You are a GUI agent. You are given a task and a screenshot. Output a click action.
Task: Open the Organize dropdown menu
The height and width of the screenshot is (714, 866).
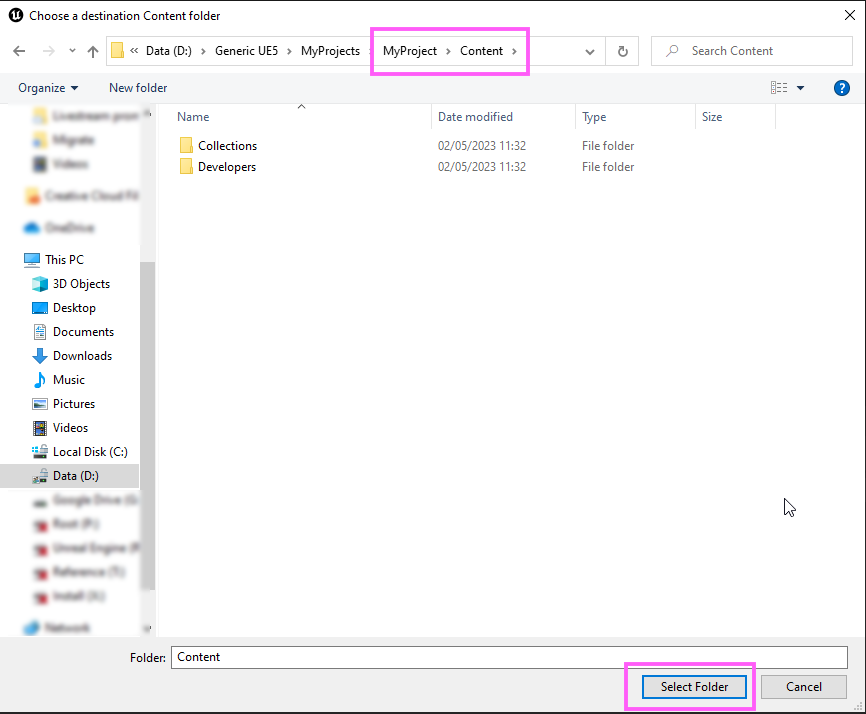coord(48,88)
